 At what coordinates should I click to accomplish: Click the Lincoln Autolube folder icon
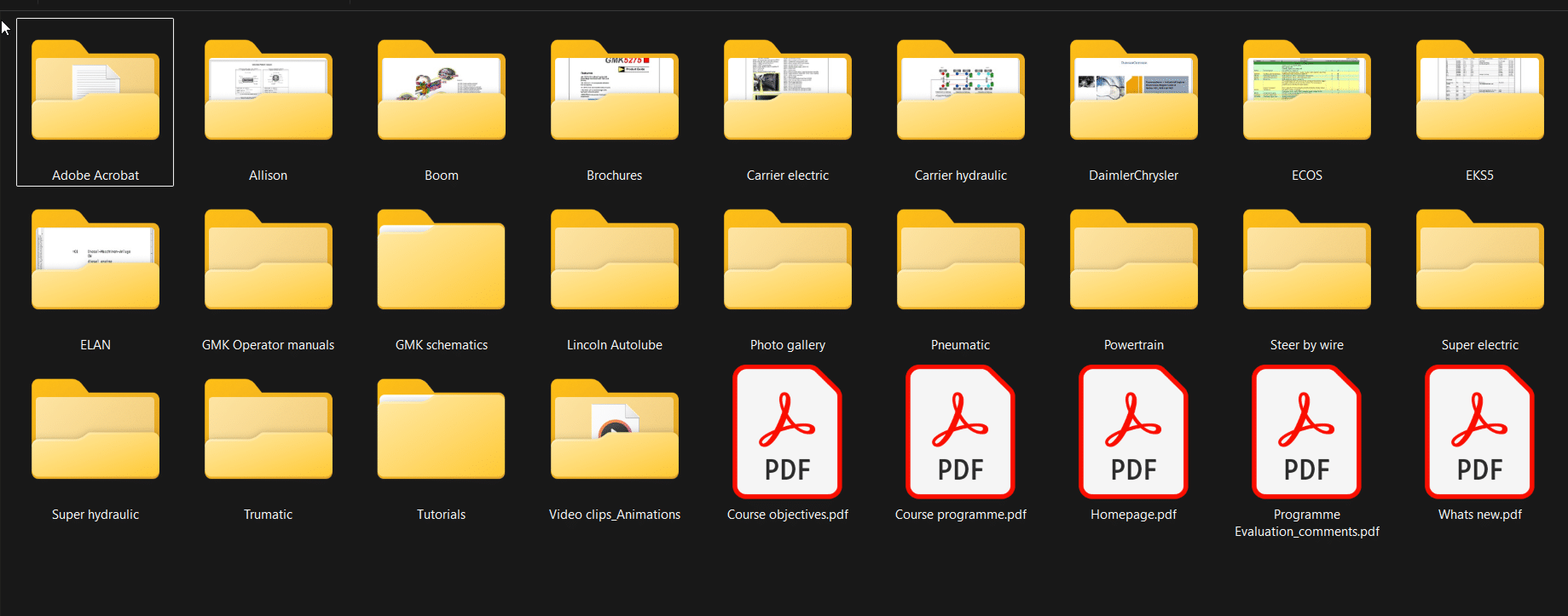[x=615, y=259]
